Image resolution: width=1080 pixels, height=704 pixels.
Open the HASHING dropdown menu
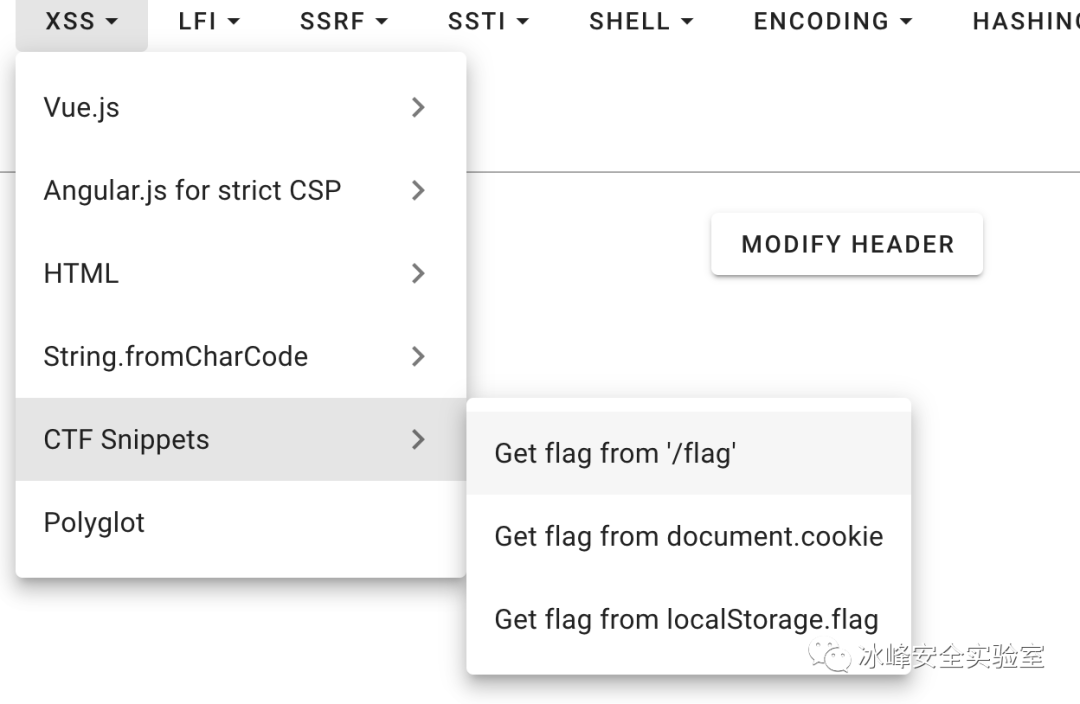pos(1025,21)
